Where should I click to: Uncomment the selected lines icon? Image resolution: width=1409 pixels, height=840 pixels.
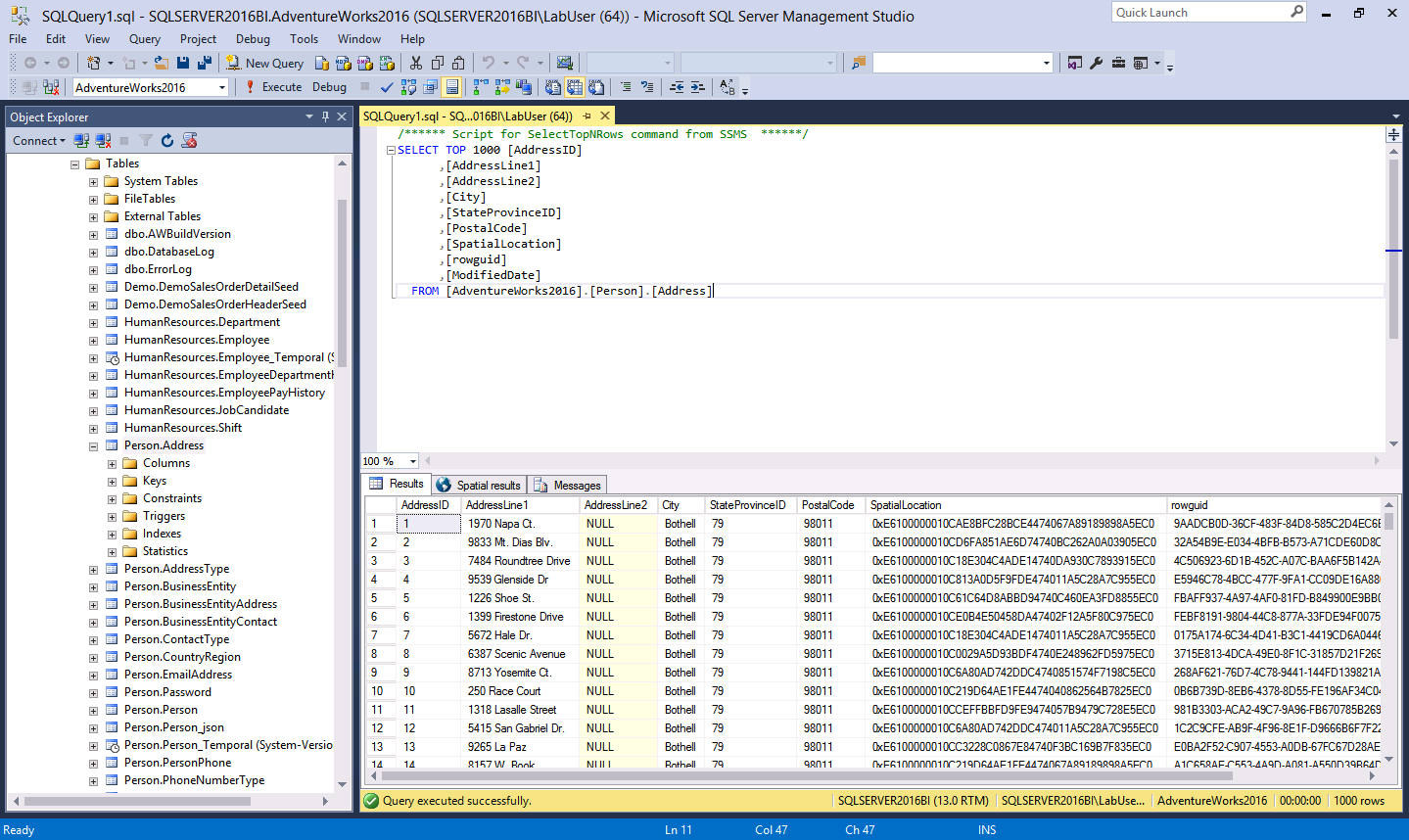click(x=647, y=87)
